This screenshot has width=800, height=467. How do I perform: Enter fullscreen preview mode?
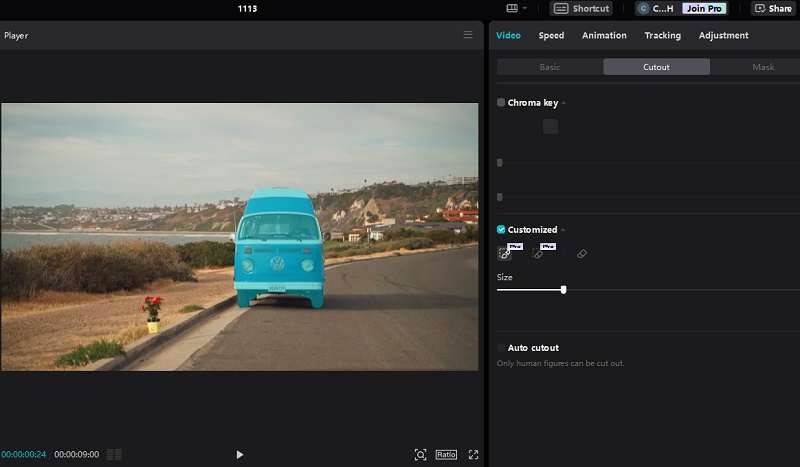(x=473, y=455)
